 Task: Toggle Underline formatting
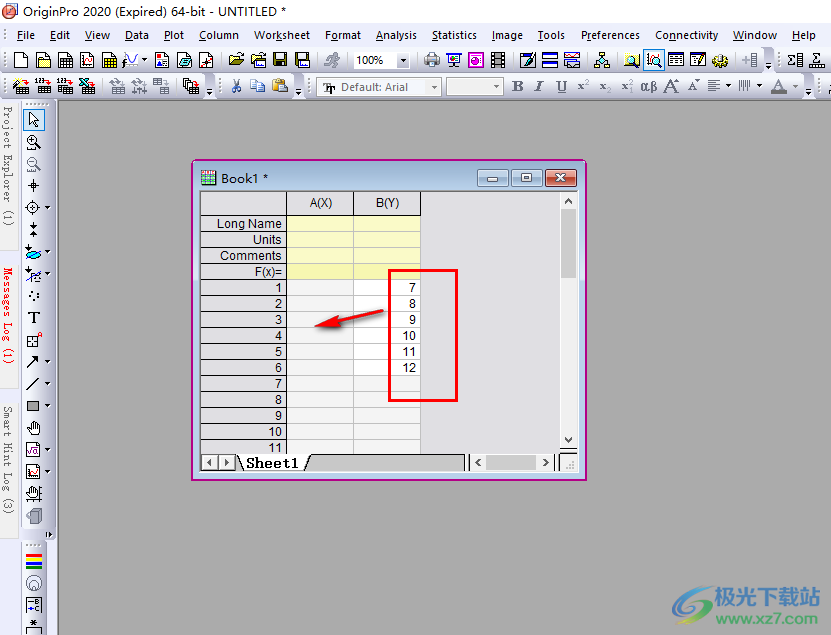[x=561, y=86]
